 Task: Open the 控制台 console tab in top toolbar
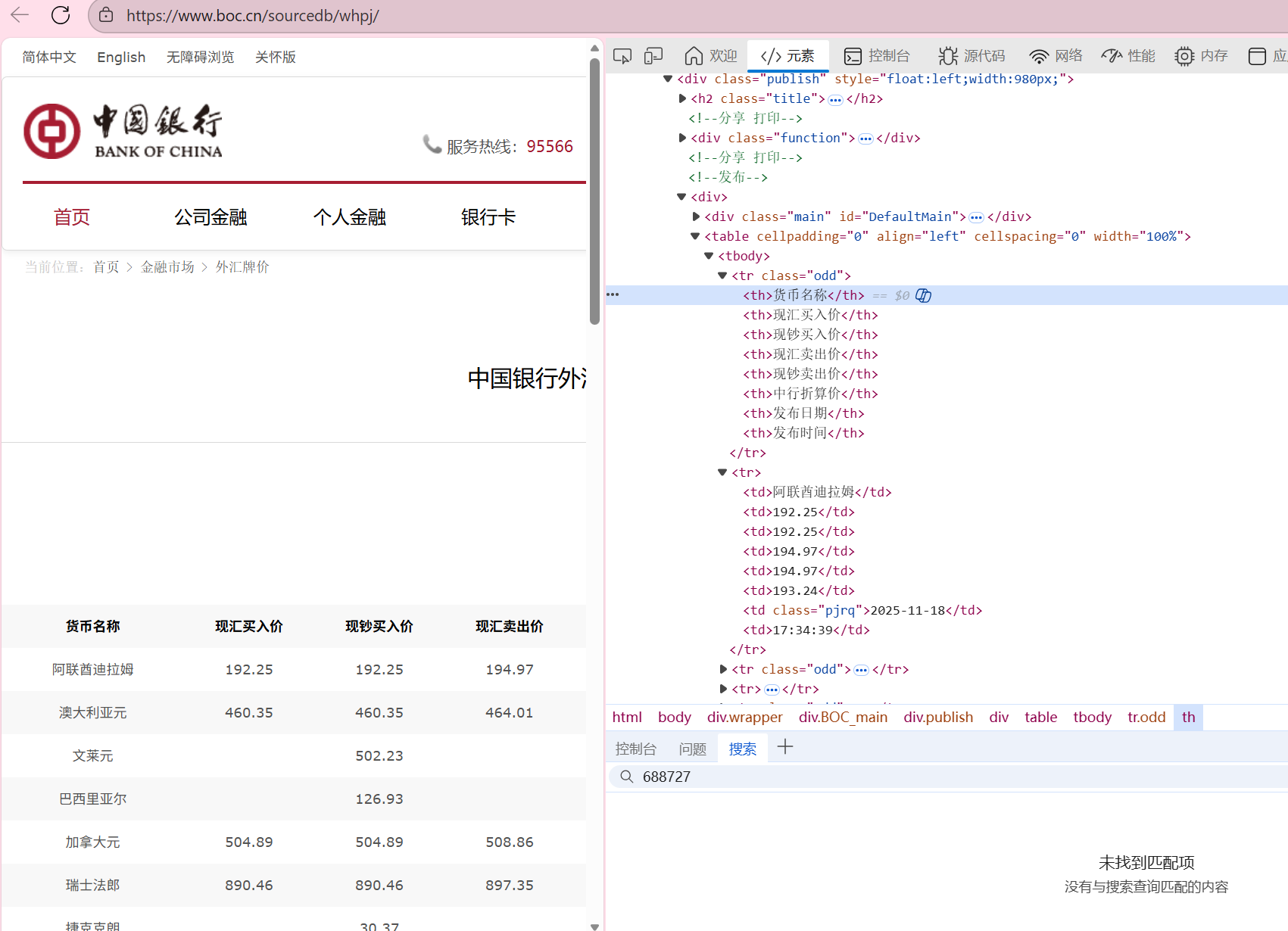877,56
